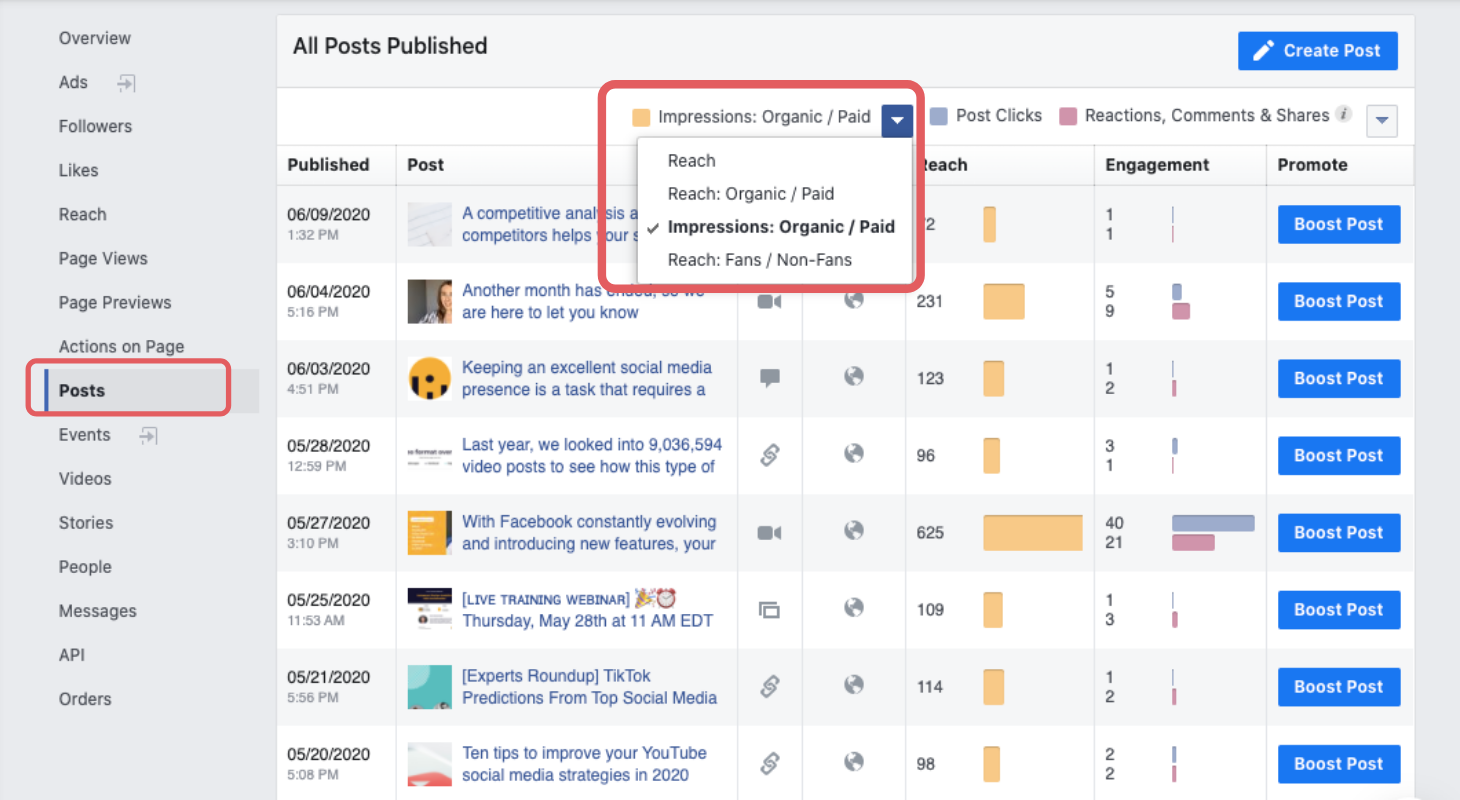Open Orders in the sidebar
Viewport: 1460px width, 800px height.
pyautogui.click(x=85, y=699)
